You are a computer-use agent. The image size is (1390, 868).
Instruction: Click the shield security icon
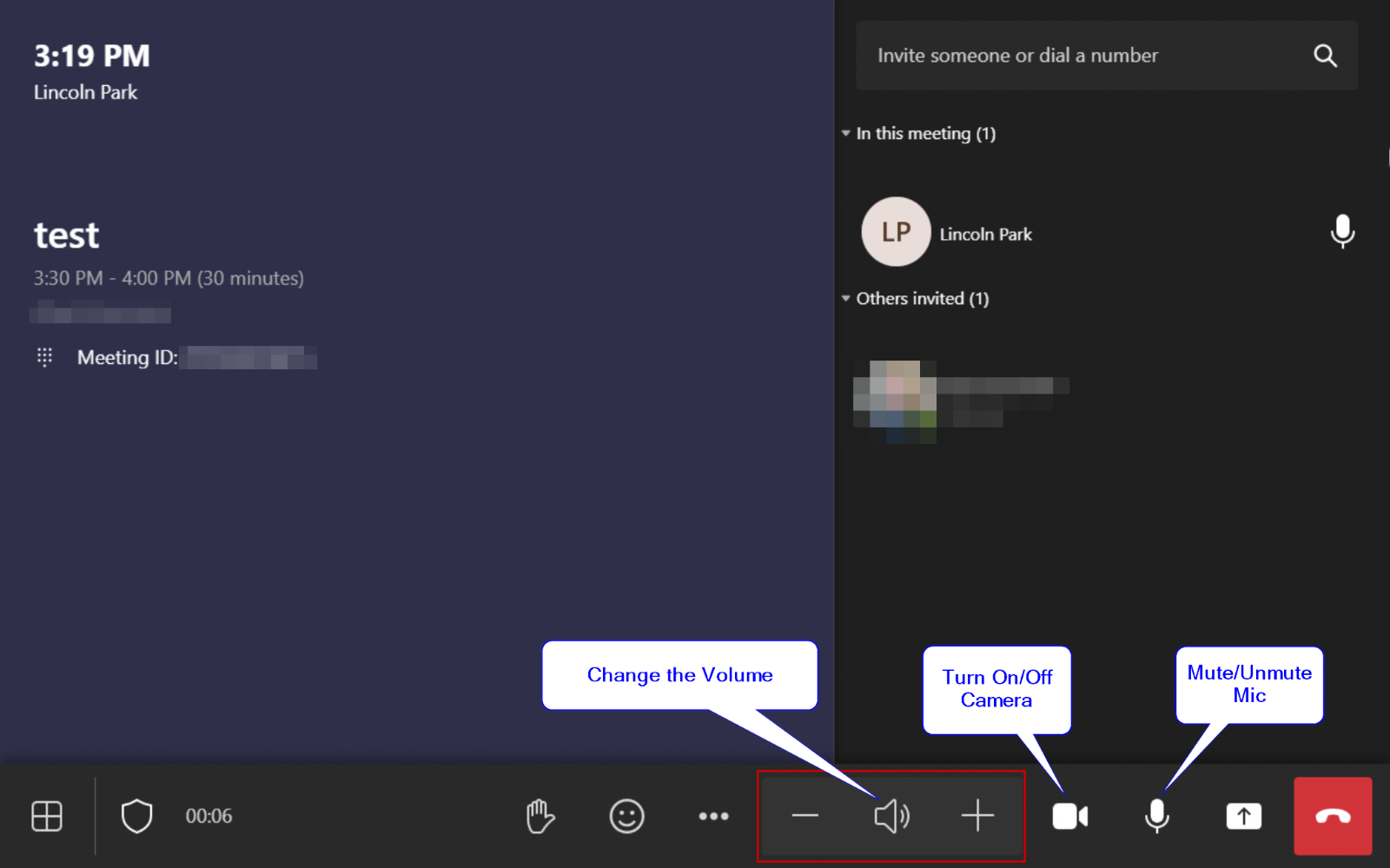coord(136,816)
